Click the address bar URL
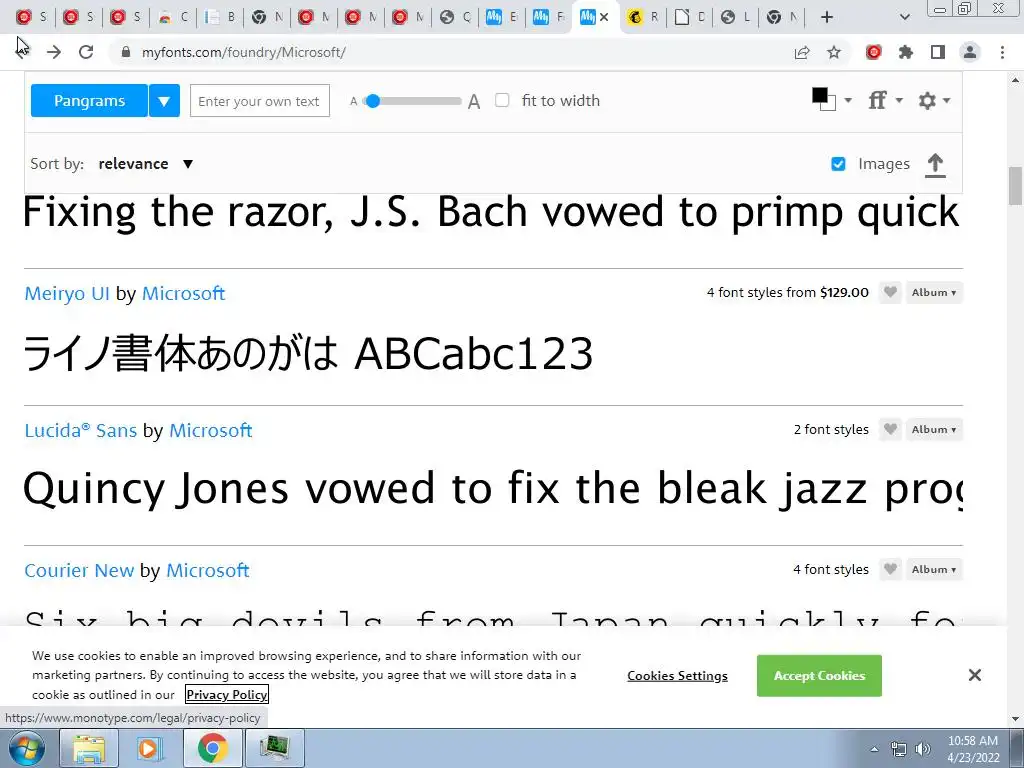 pyautogui.click(x=244, y=52)
